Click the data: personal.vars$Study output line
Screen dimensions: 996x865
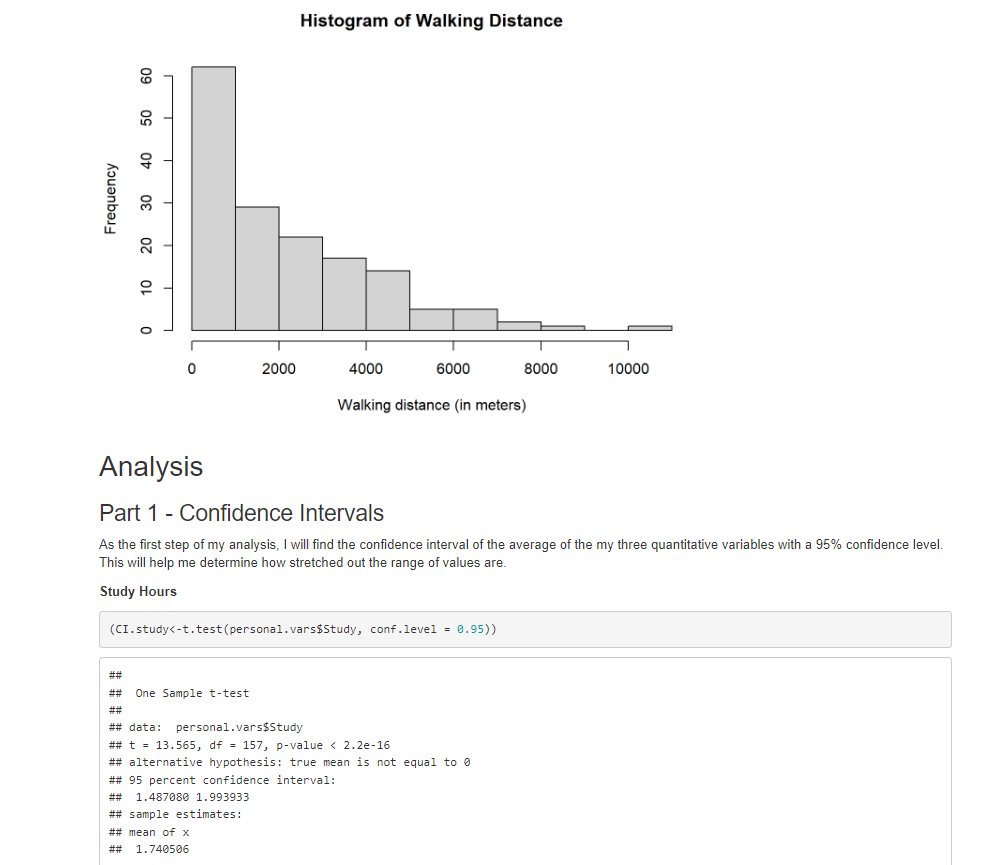point(215,728)
